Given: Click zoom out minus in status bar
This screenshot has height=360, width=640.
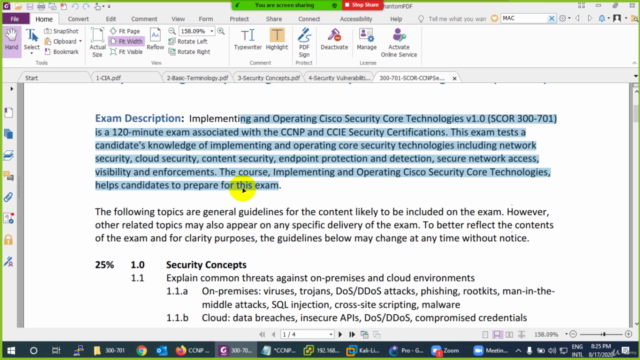Looking at the screenshot, I should 573,334.
